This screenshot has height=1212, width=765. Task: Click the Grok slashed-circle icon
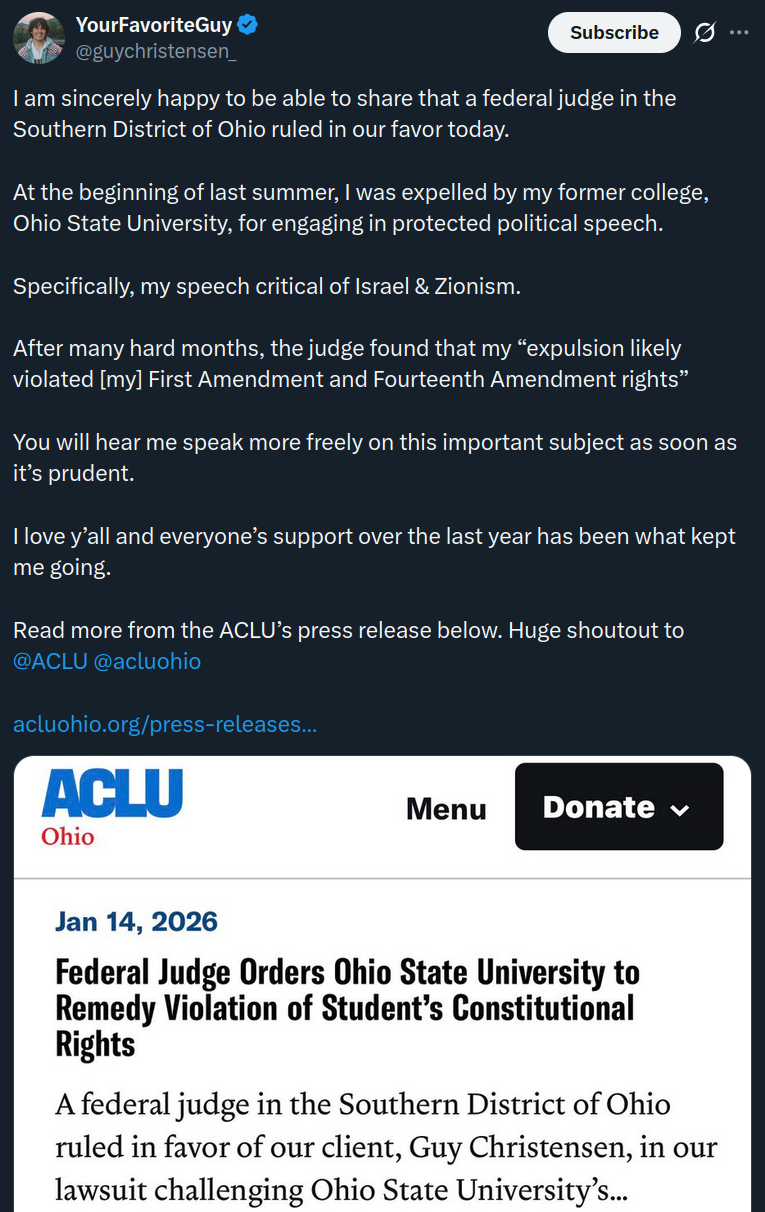pyautogui.click(x=705, y=32)
